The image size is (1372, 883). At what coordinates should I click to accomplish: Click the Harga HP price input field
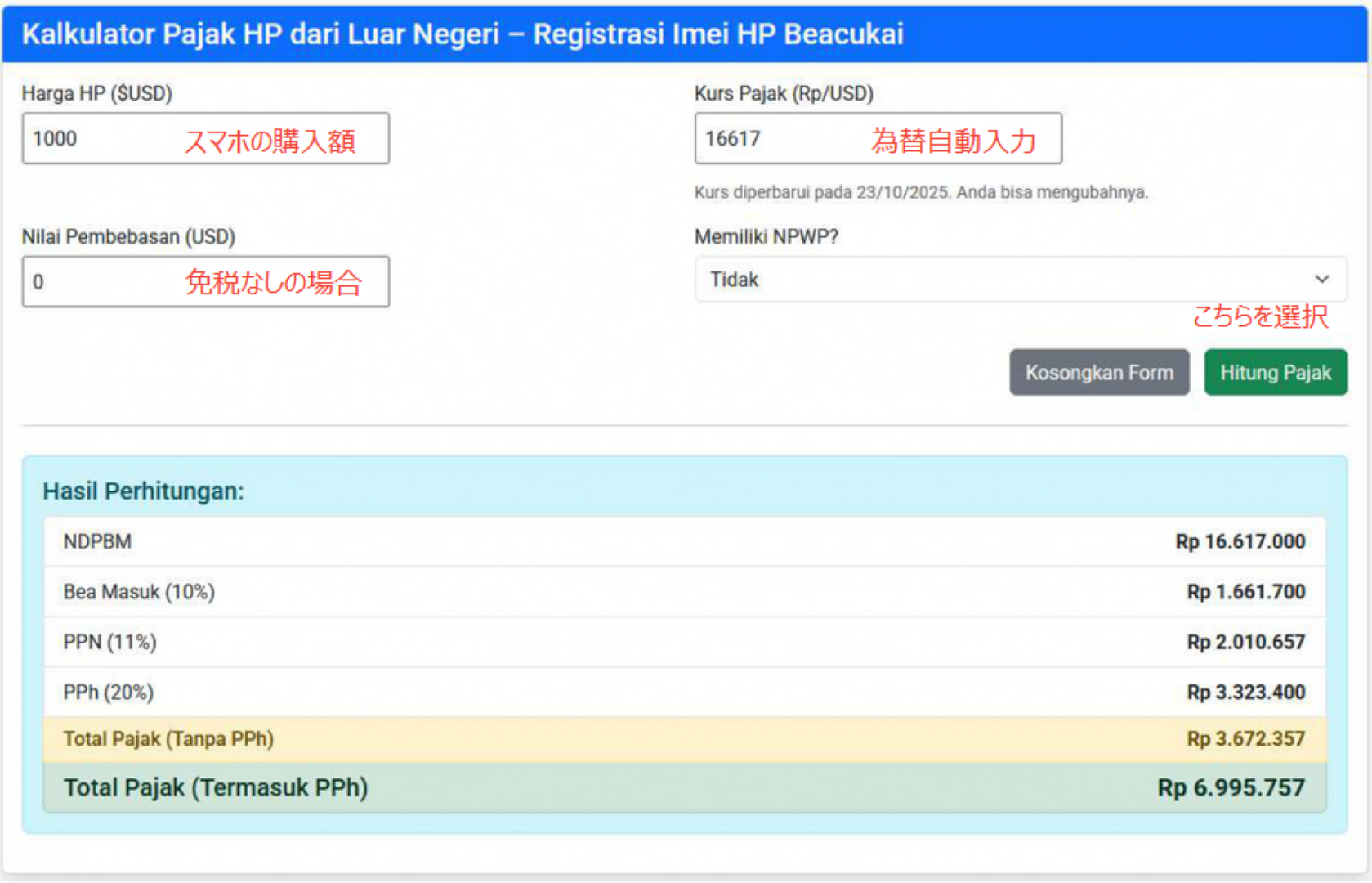205,139
